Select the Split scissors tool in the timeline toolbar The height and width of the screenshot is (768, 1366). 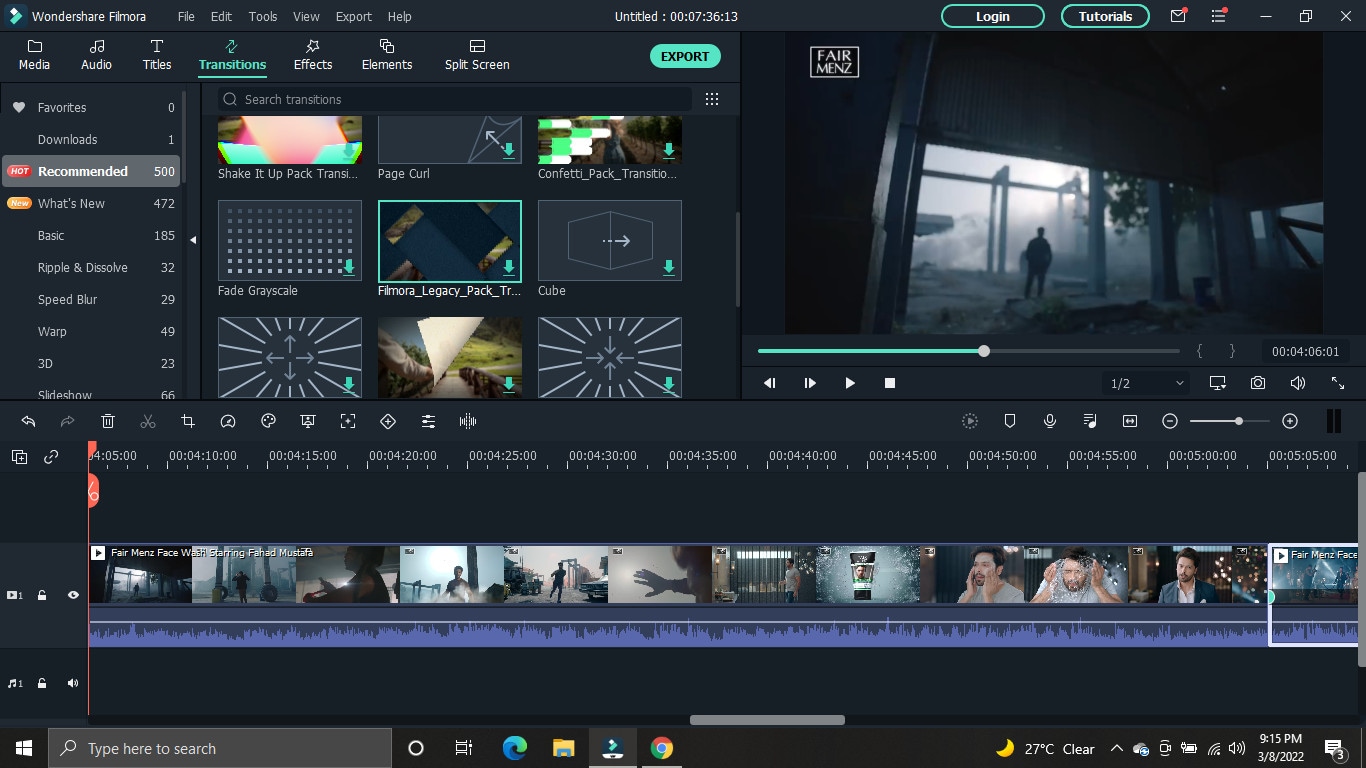[x=148, y=421]
